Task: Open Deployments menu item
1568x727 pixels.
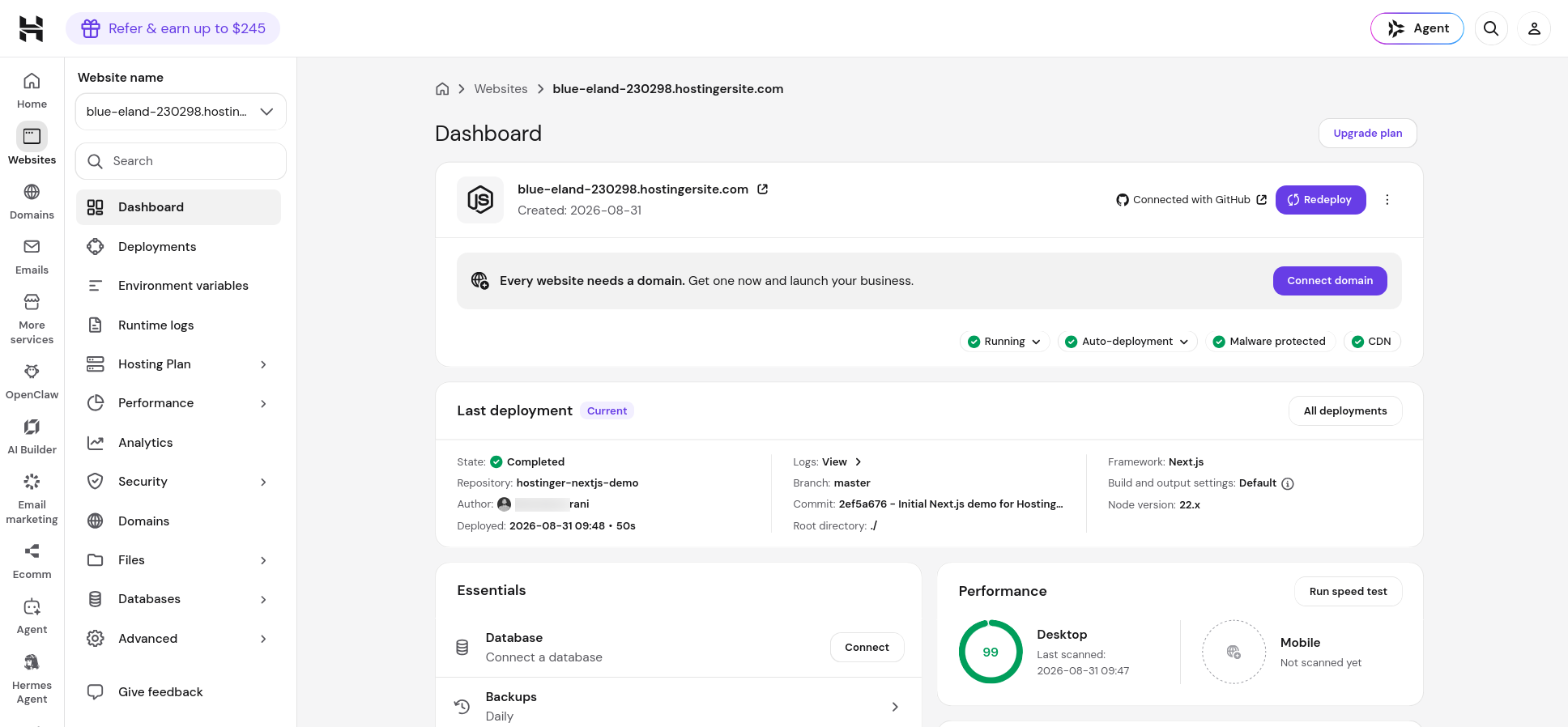Action: click(178, 247)
